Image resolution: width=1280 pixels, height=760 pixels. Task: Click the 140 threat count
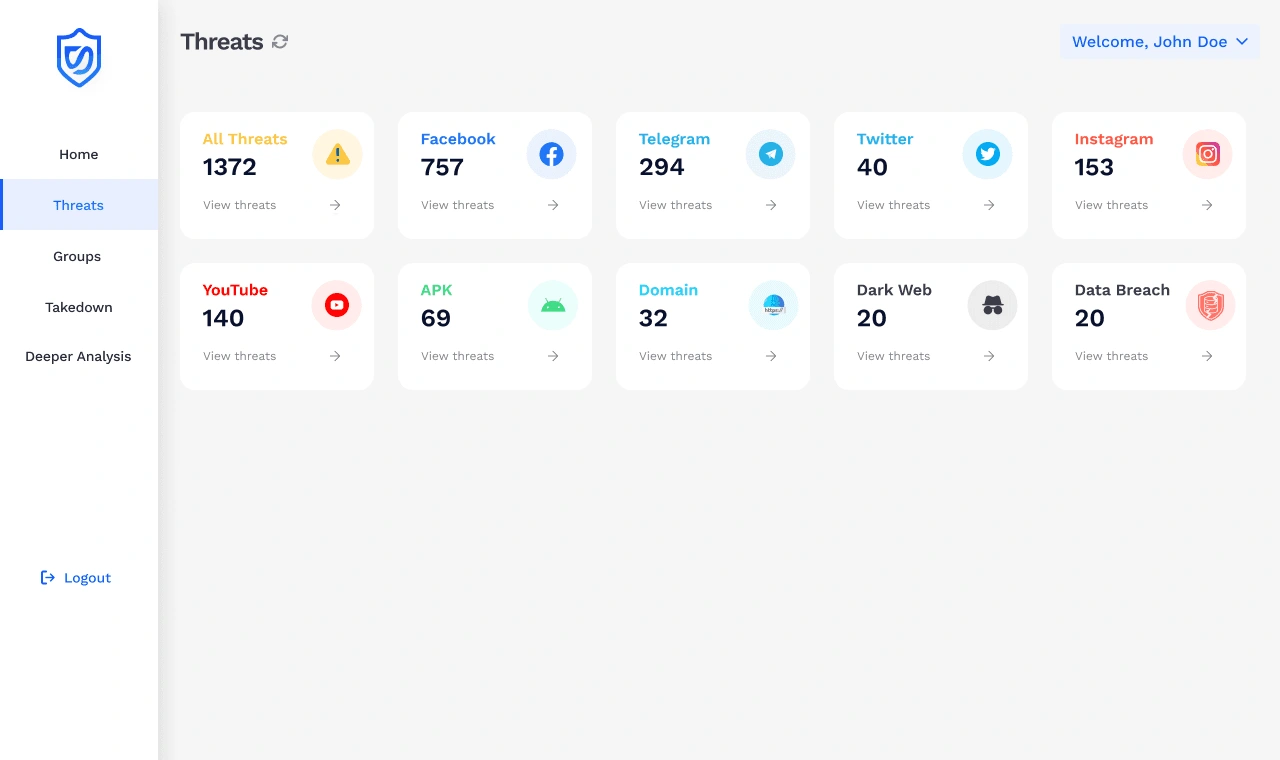[x=224, y=318]
